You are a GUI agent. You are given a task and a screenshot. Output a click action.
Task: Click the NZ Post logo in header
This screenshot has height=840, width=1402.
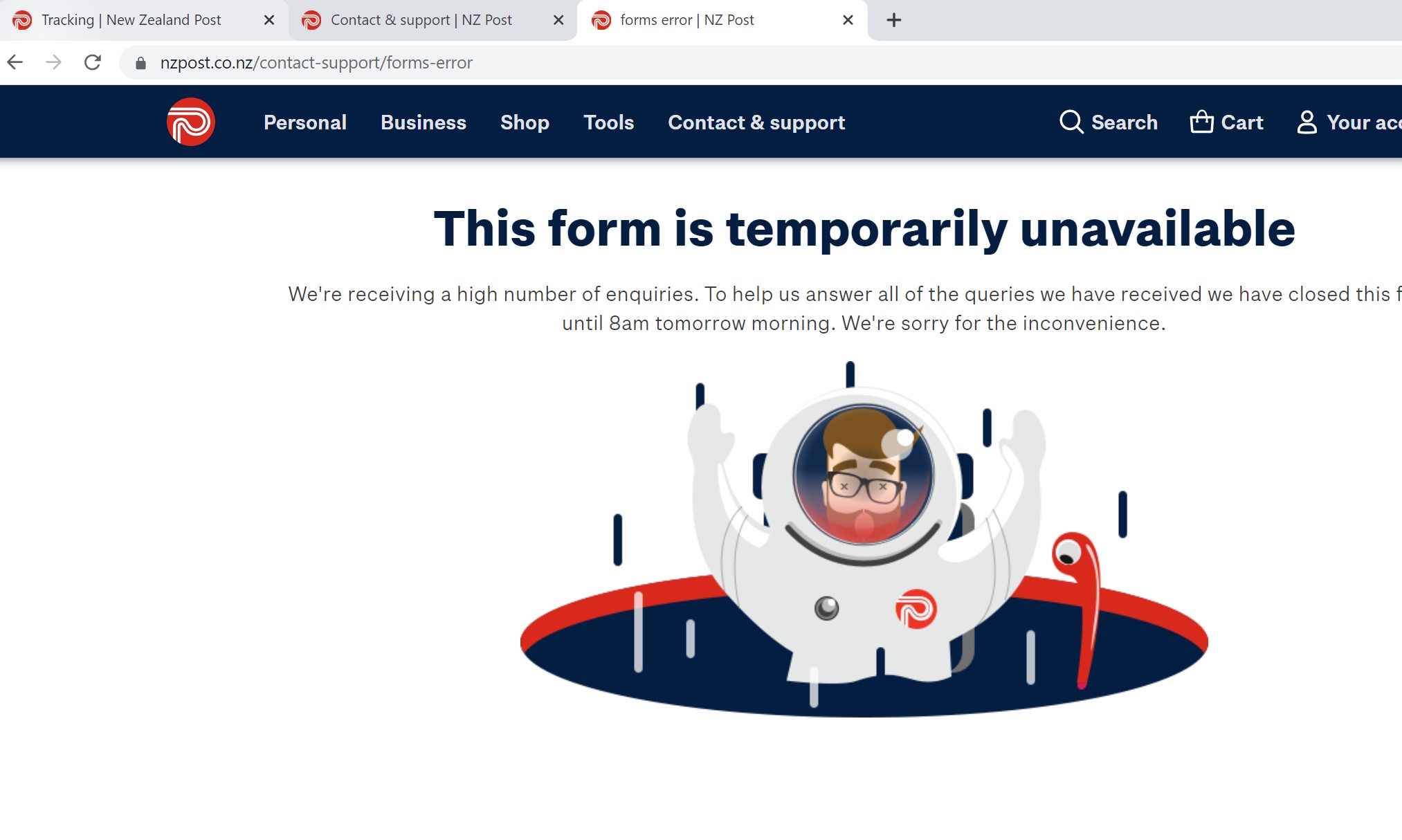191,122
